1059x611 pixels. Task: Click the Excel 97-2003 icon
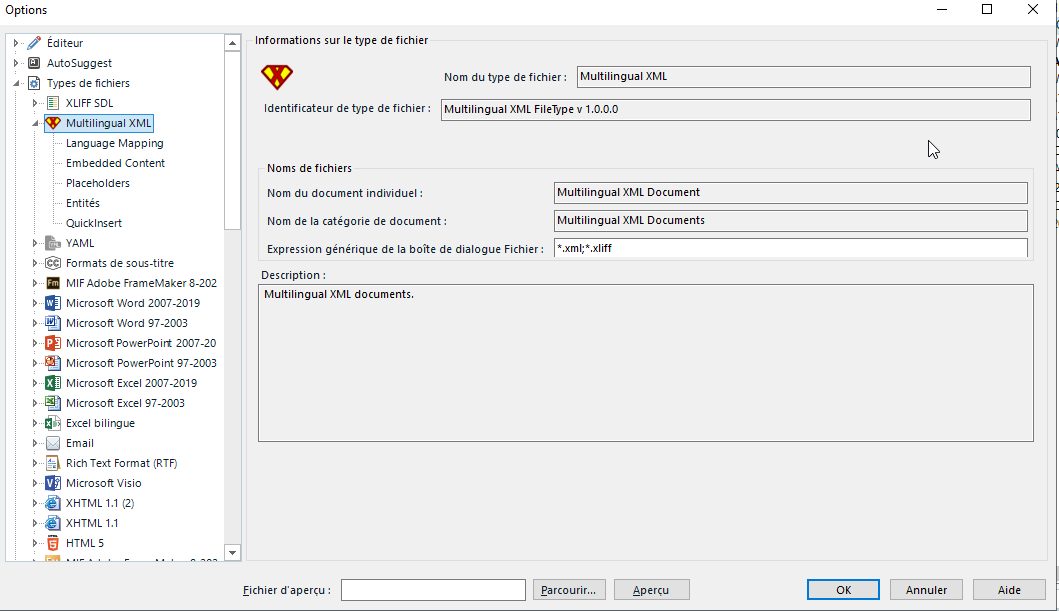point(53,403)
